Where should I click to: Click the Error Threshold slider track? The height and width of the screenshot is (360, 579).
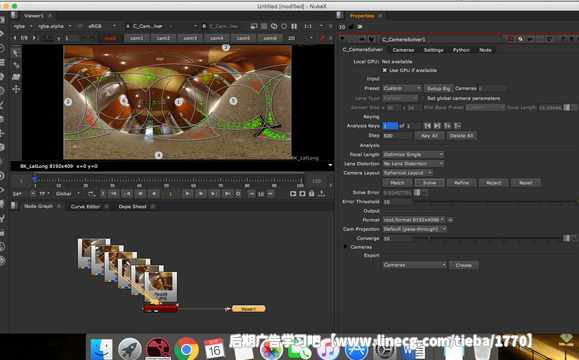(x=496, y=202)
